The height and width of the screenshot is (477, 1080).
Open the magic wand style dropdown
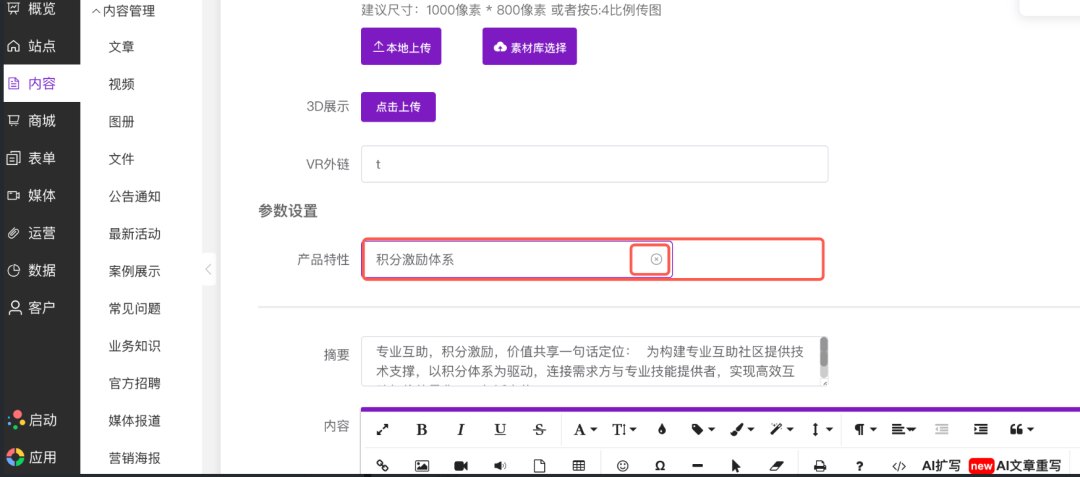[781, 430]
